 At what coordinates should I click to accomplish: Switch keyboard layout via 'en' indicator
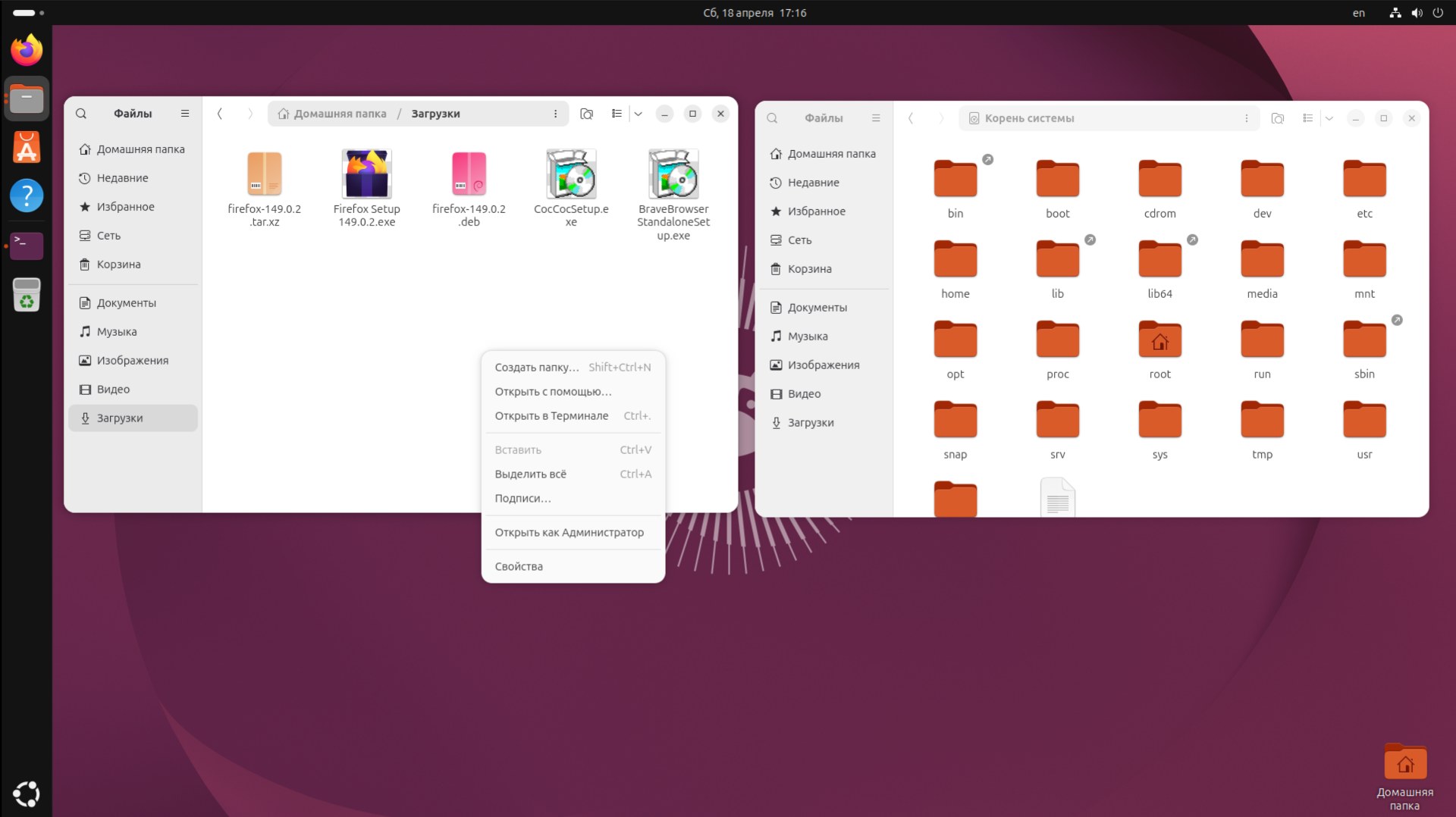coord(1358,13)
